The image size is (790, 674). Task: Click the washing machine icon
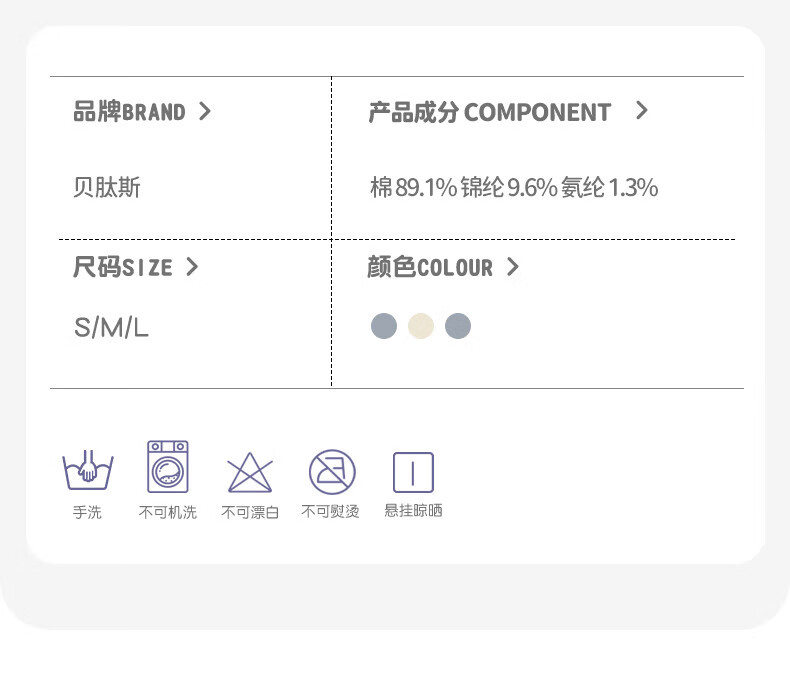point(168,466)
